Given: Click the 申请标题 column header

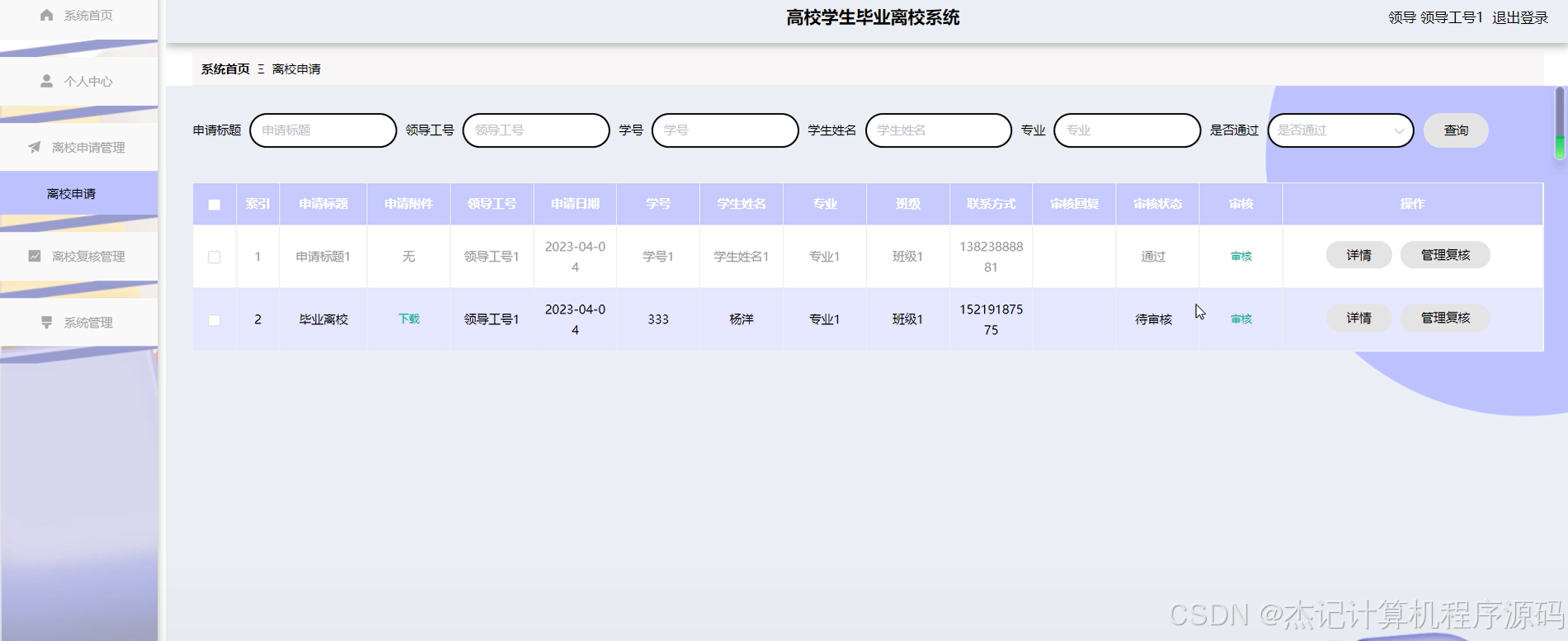Looking at the screenshot, I should 323,204.
